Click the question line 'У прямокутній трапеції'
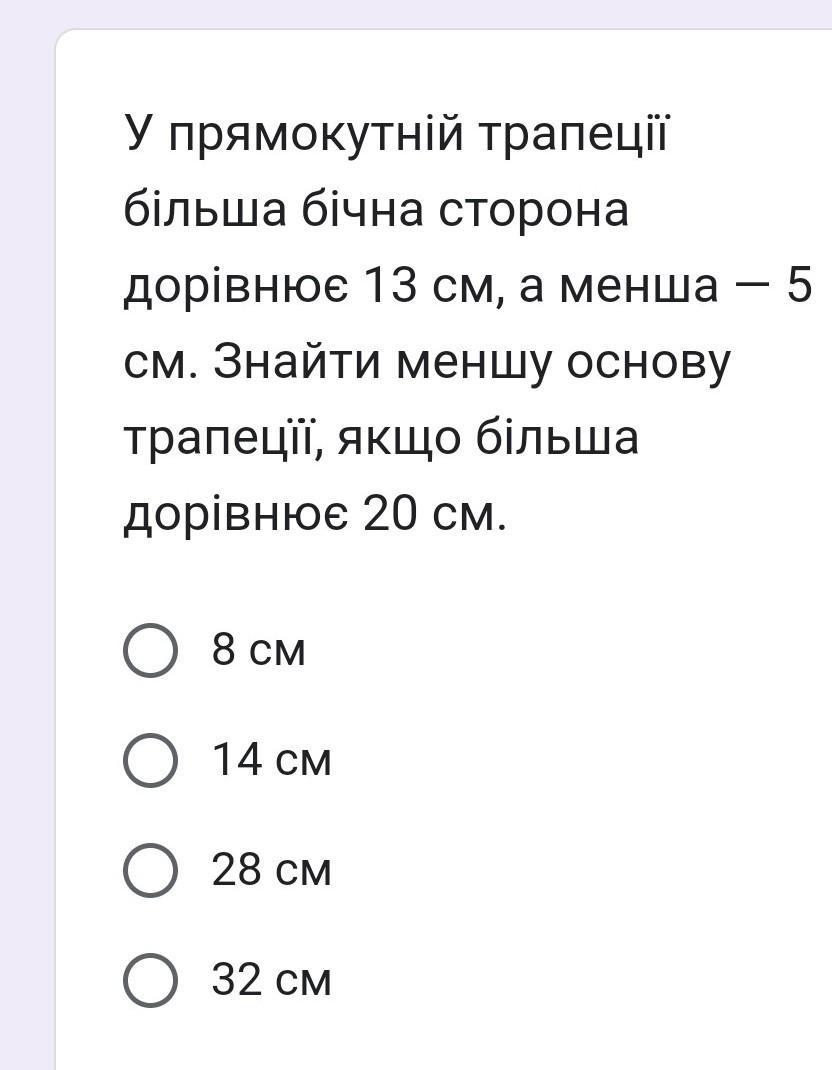 pos(395,134)
